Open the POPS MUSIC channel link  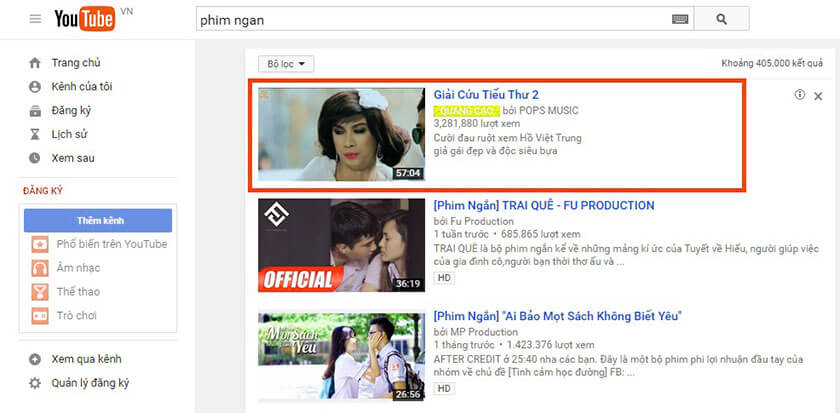(545, 110)
